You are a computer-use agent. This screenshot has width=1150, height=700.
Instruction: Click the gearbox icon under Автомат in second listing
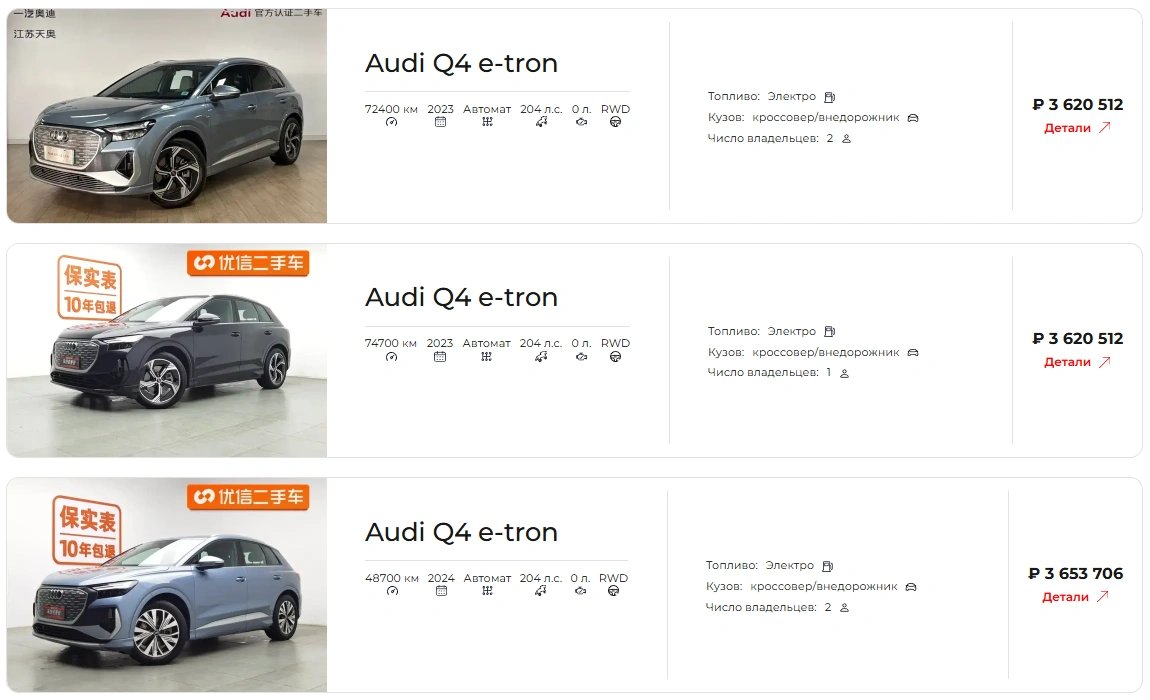click(x=487, y=356)
